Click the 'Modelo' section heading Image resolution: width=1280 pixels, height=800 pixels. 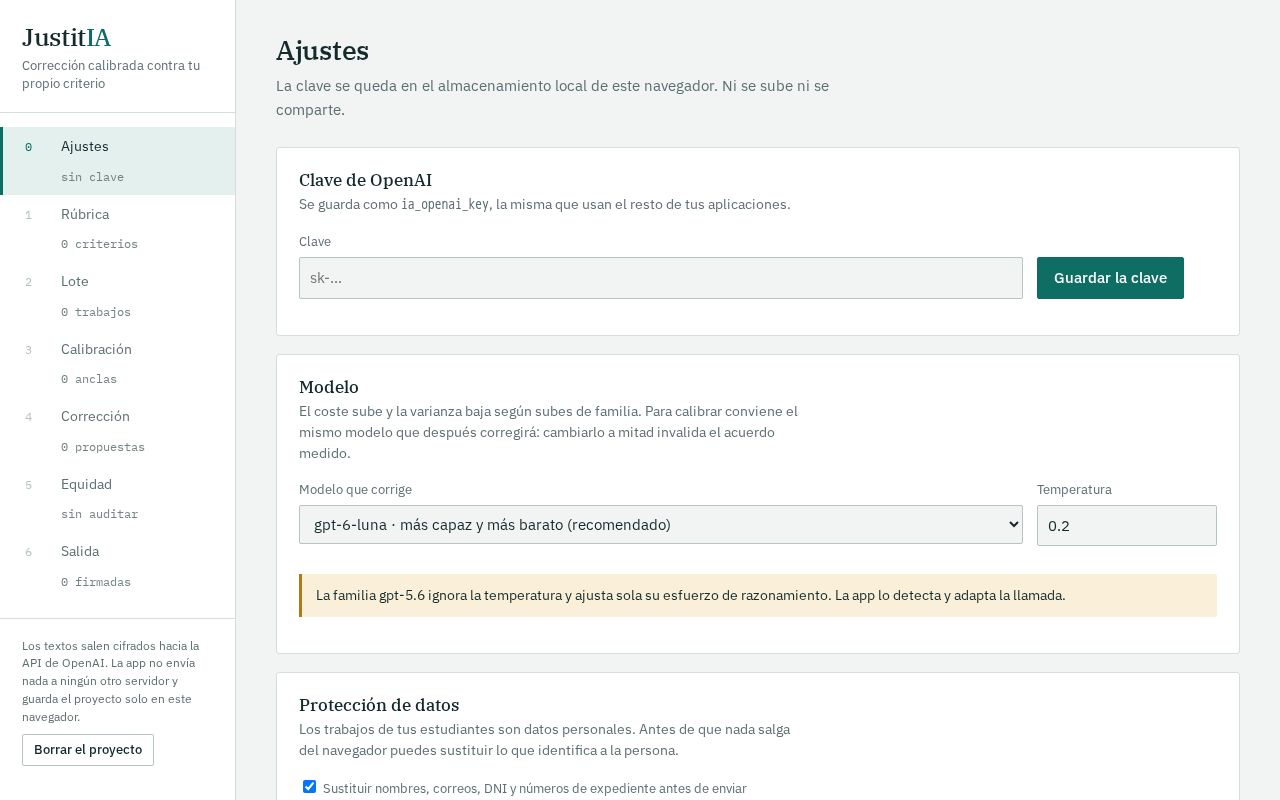click(329, 387)
